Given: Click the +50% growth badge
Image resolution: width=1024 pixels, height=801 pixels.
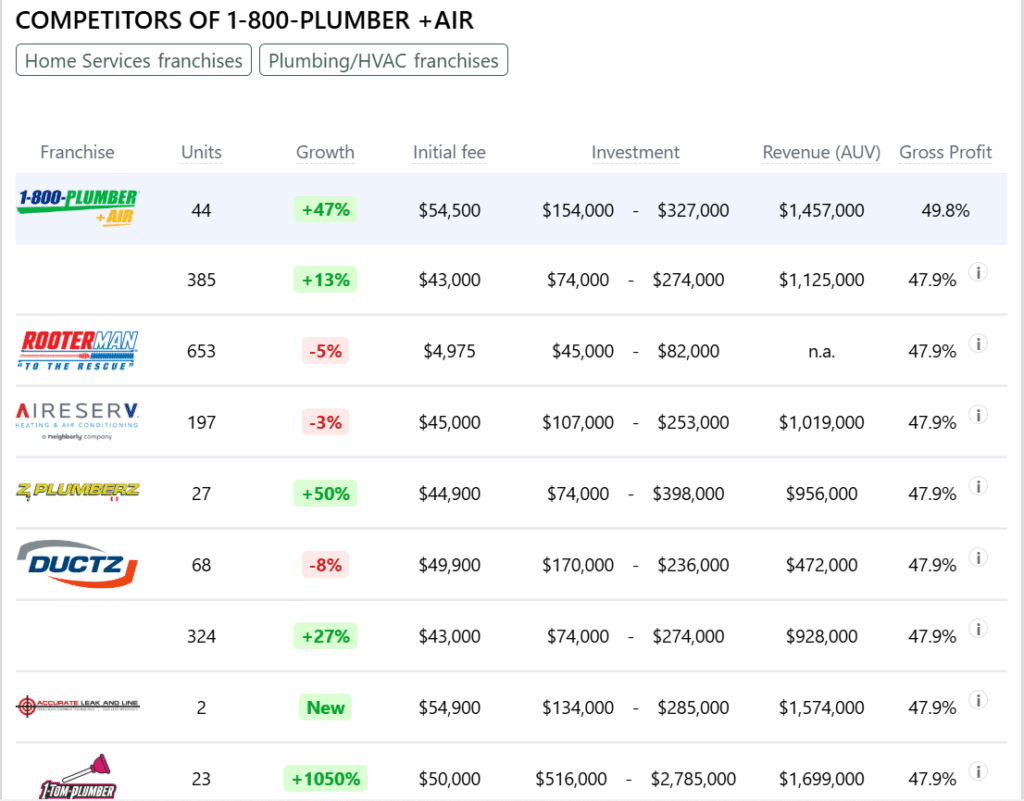Looking at the screenshot, I should (325, 493).
